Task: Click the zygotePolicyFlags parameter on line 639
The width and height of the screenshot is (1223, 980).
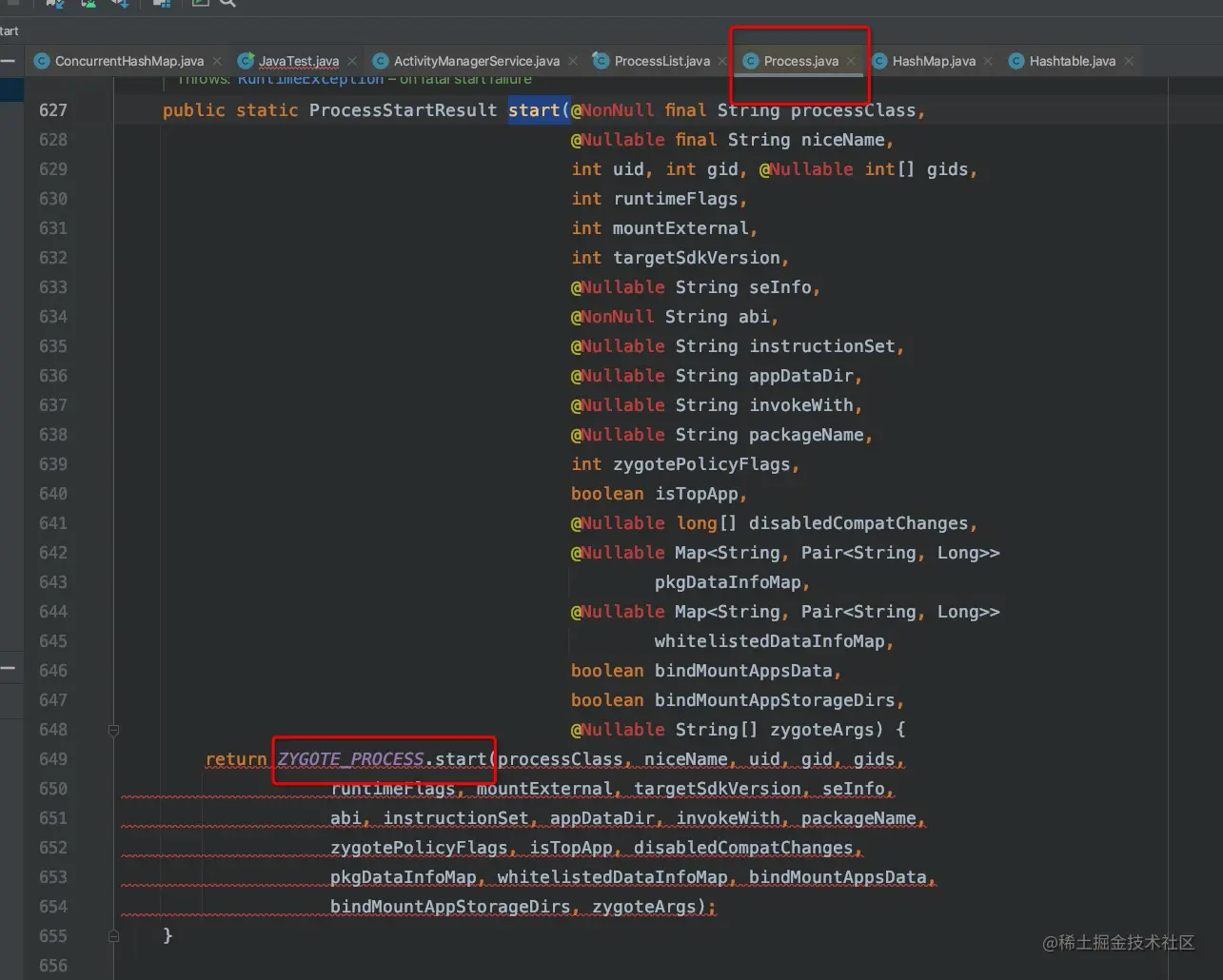Action: (x=701, y=464)
